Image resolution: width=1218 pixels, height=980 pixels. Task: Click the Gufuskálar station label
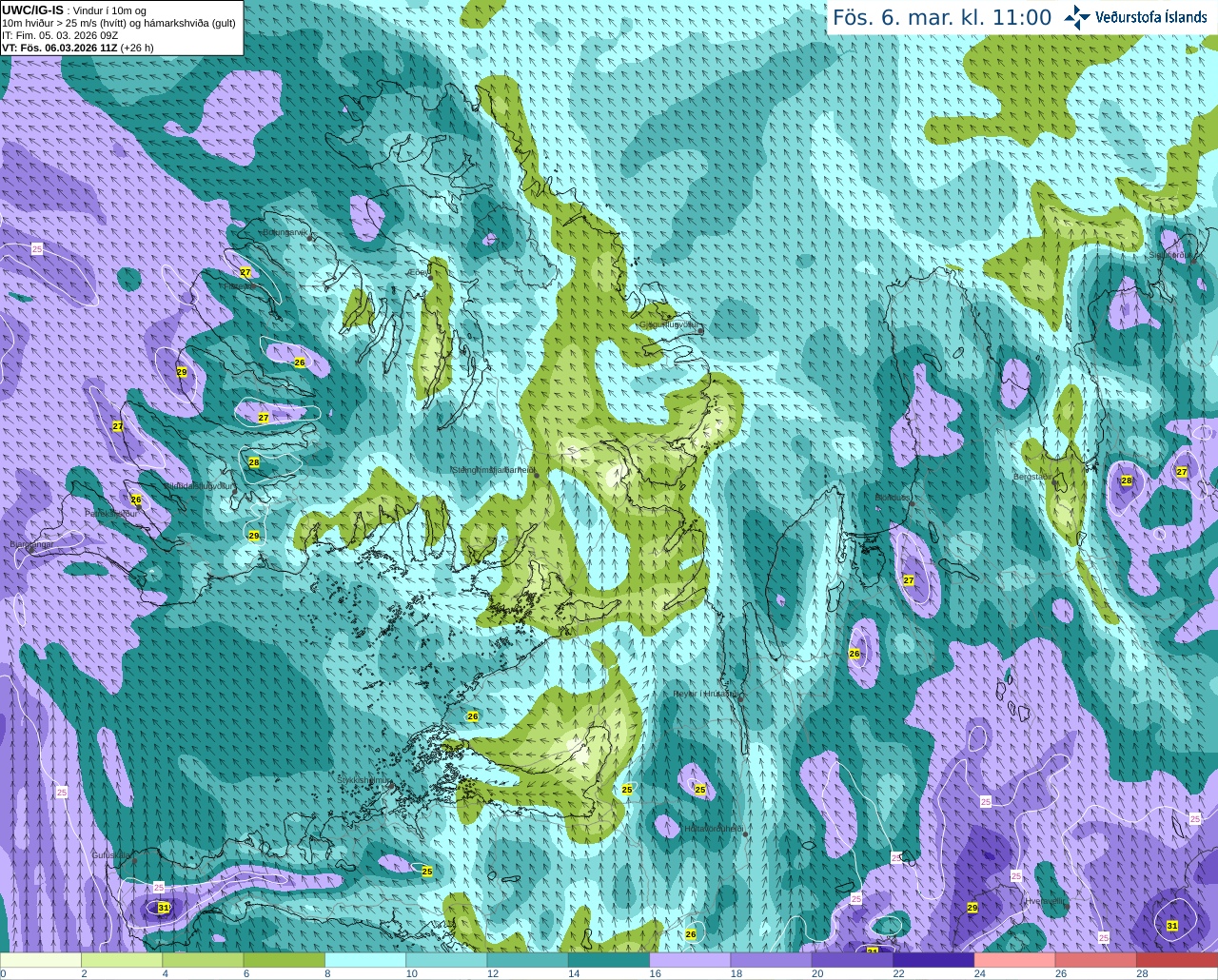[111, 855]
